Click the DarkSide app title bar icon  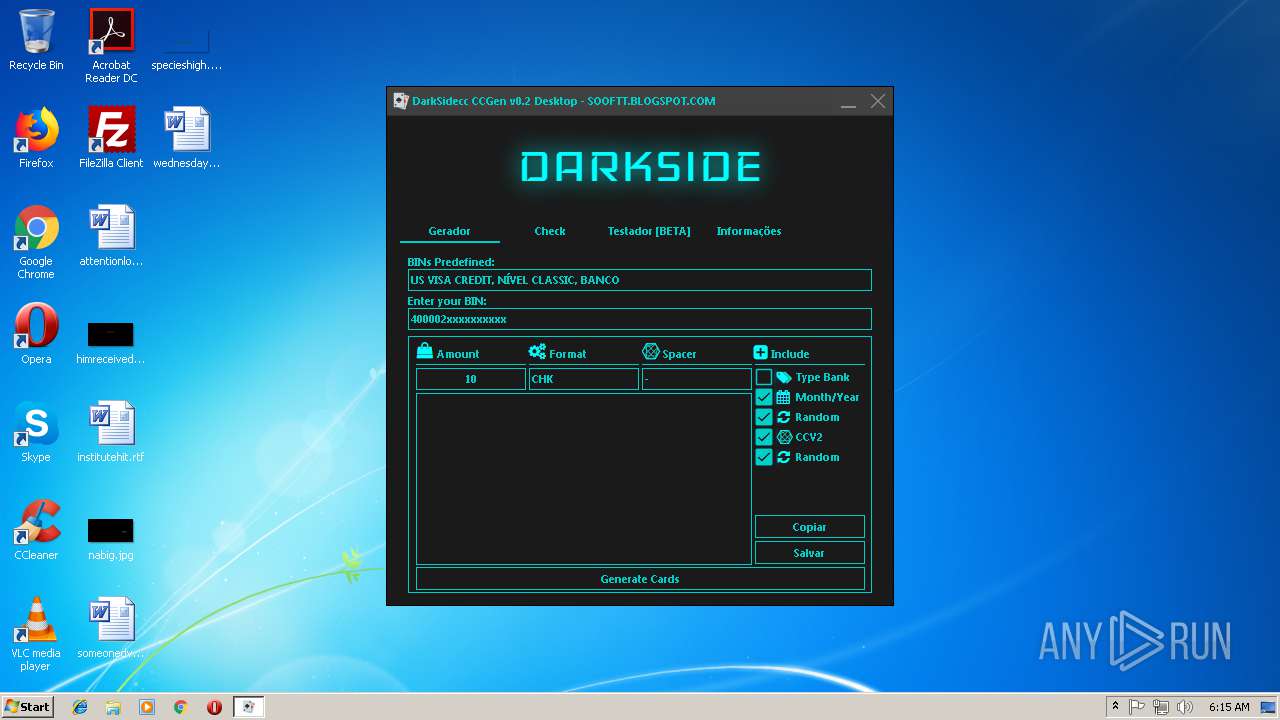(x=400, y=101)
